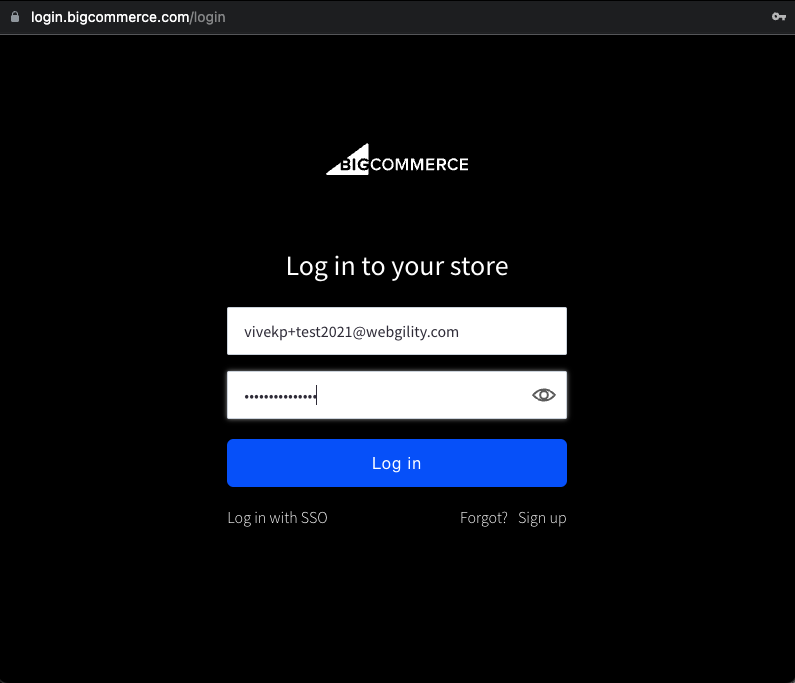Open the Log in with SSO link
The height and width of the screenshot is (683, 795).
(277, 518)
